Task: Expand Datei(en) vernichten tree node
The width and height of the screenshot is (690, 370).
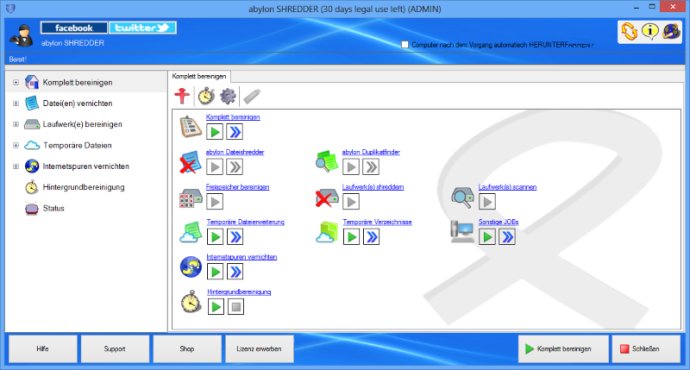Action: (x=16, y=103)
